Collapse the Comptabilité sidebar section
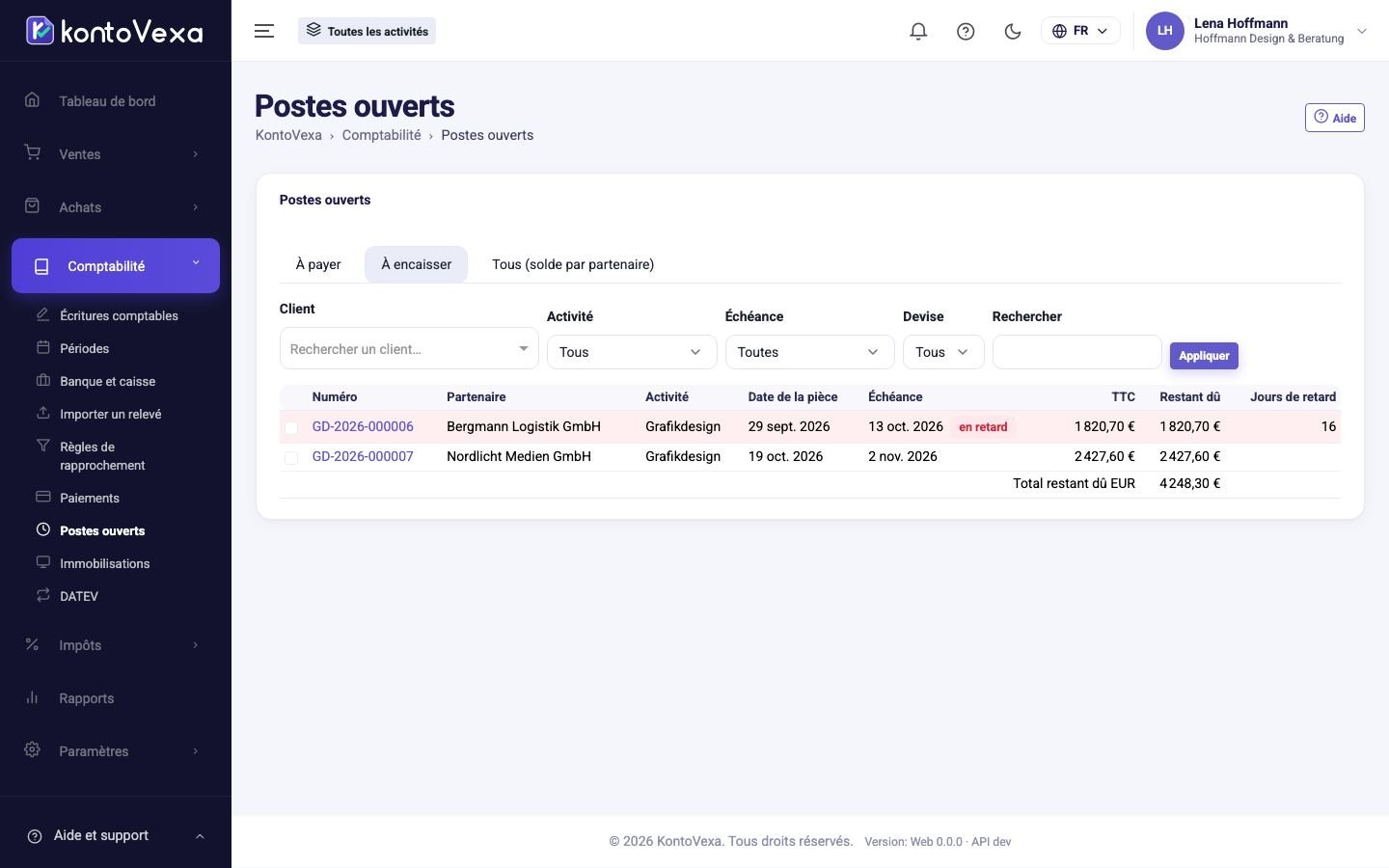Image resolution: width=1389 pixels, height=868 pixels. [116, 265]
